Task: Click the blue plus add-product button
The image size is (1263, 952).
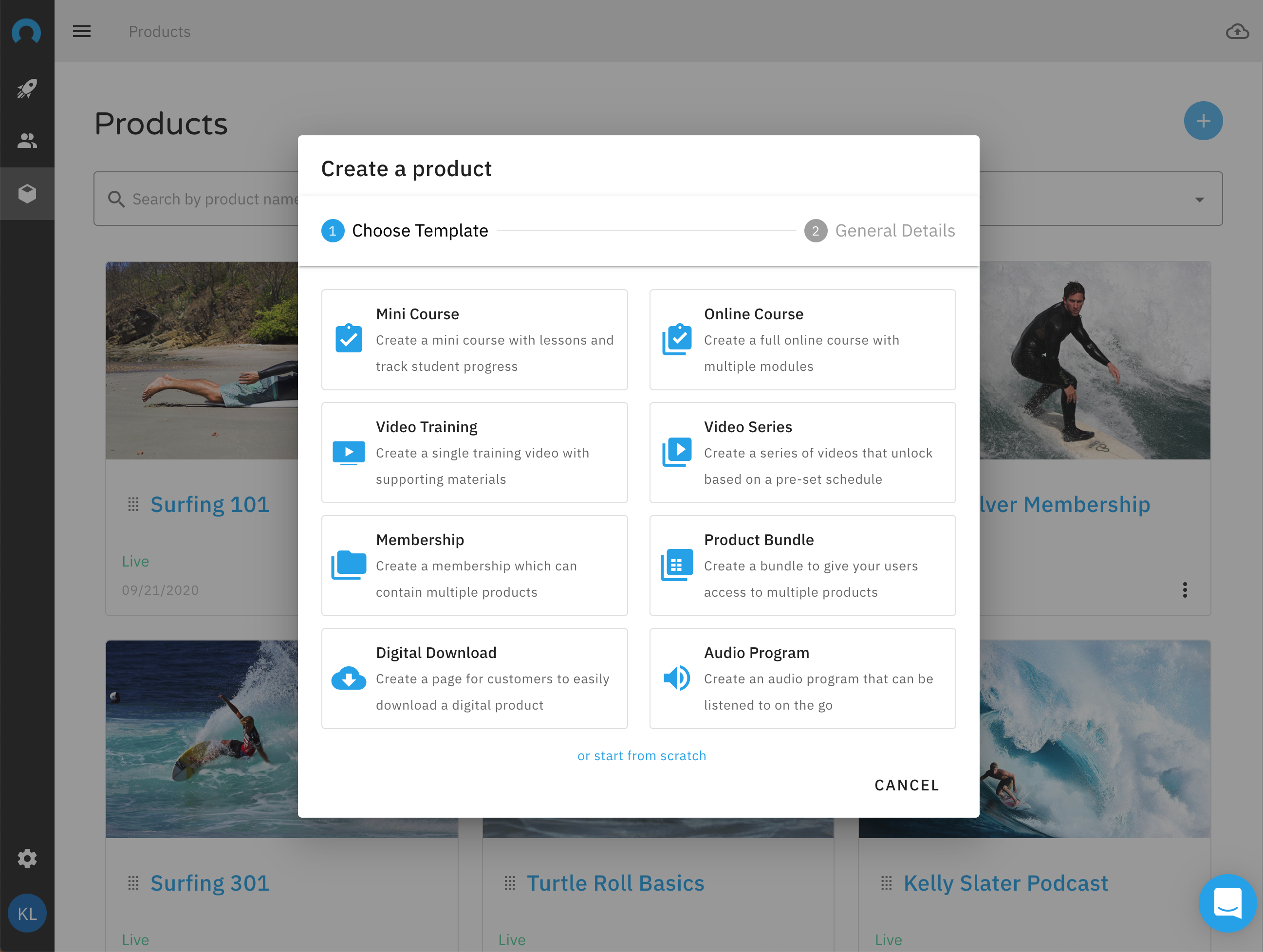Action: (x=1203, y=121)
